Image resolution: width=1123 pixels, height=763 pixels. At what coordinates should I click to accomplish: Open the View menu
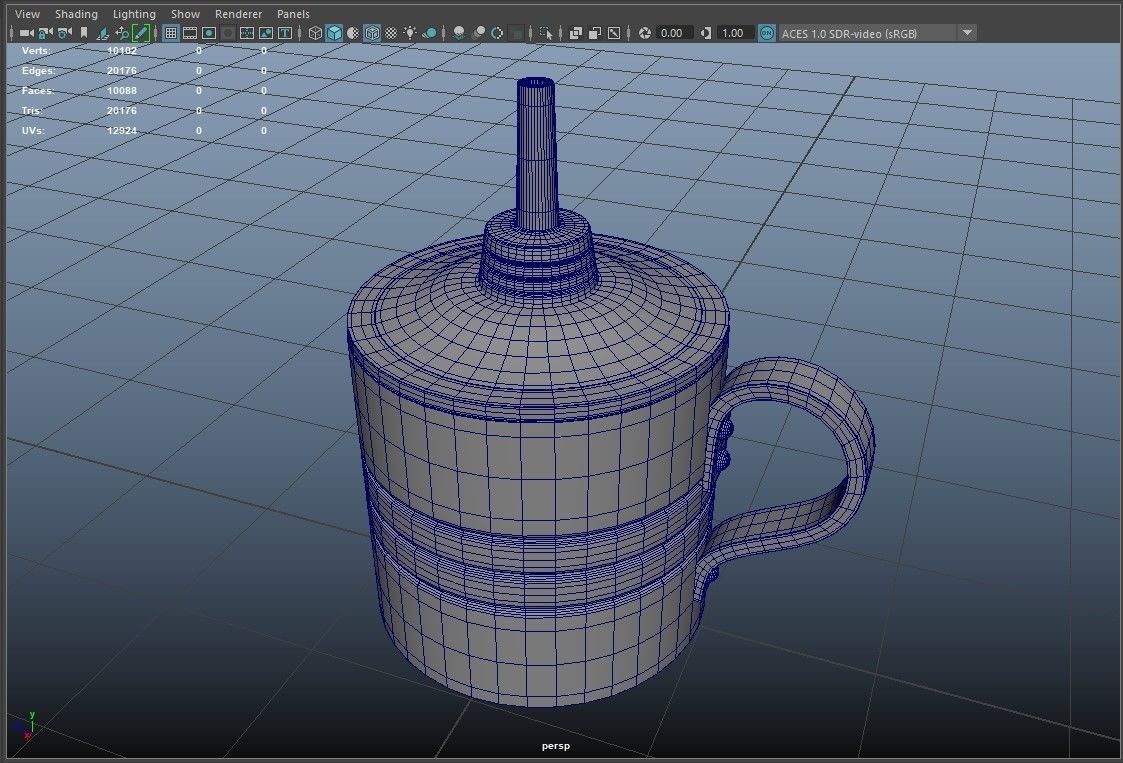click(x=27, y=14)
